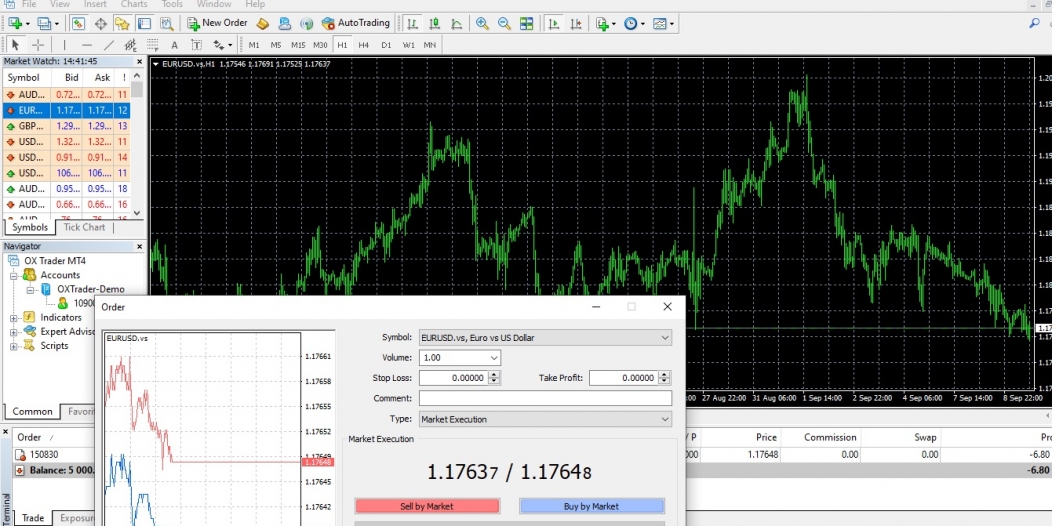Select the Cursor arrow tool
This screenshot has width=1052, height=526.
(x=16, y=45)
